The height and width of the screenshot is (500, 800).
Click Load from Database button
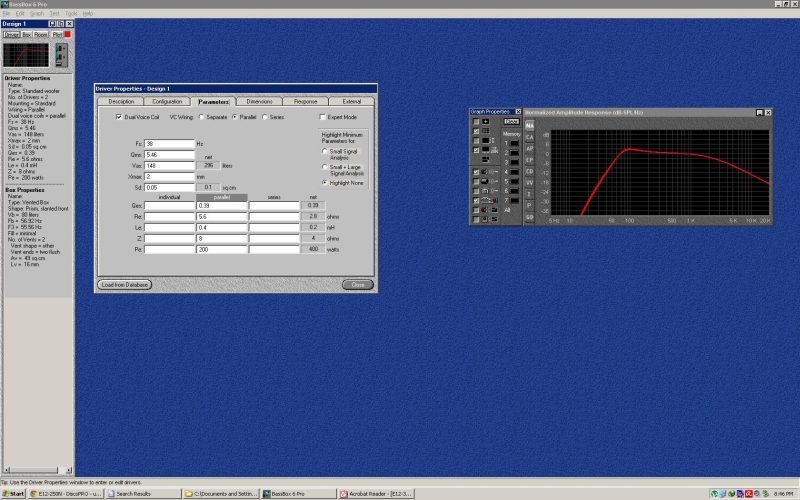point(124,285)
